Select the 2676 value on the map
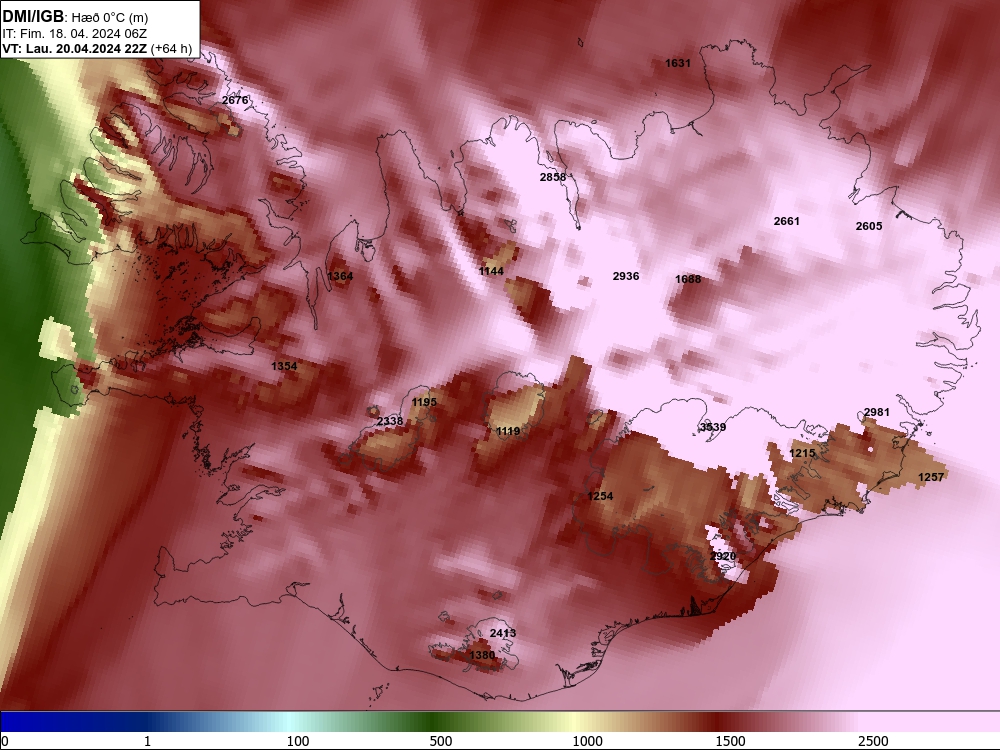1000x750 pixels. (x=235, y=100)
